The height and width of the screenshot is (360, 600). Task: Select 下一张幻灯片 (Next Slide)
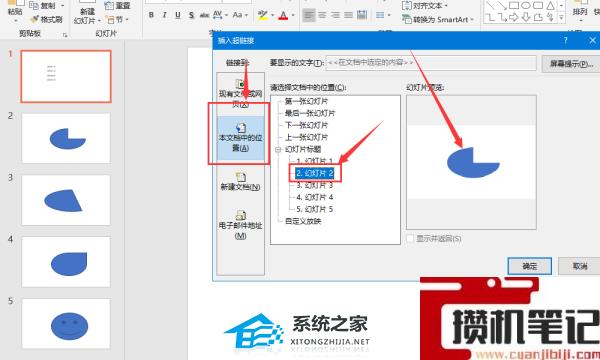[307, 125]
